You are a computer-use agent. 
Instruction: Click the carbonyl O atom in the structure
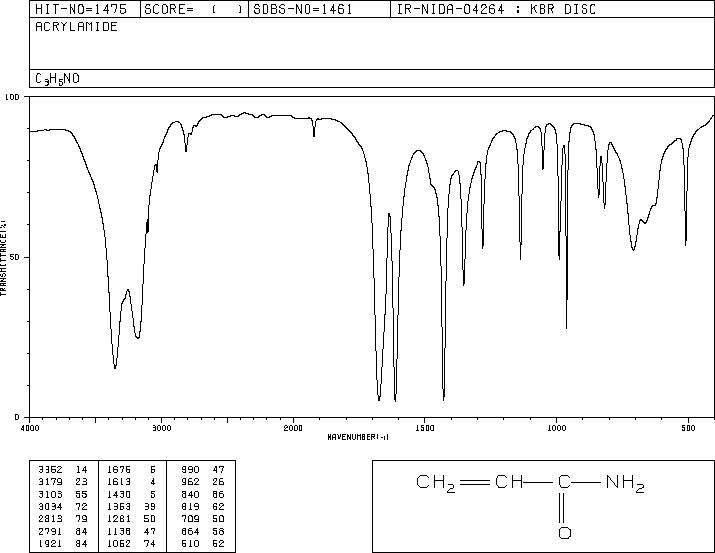tap(565, 533)
